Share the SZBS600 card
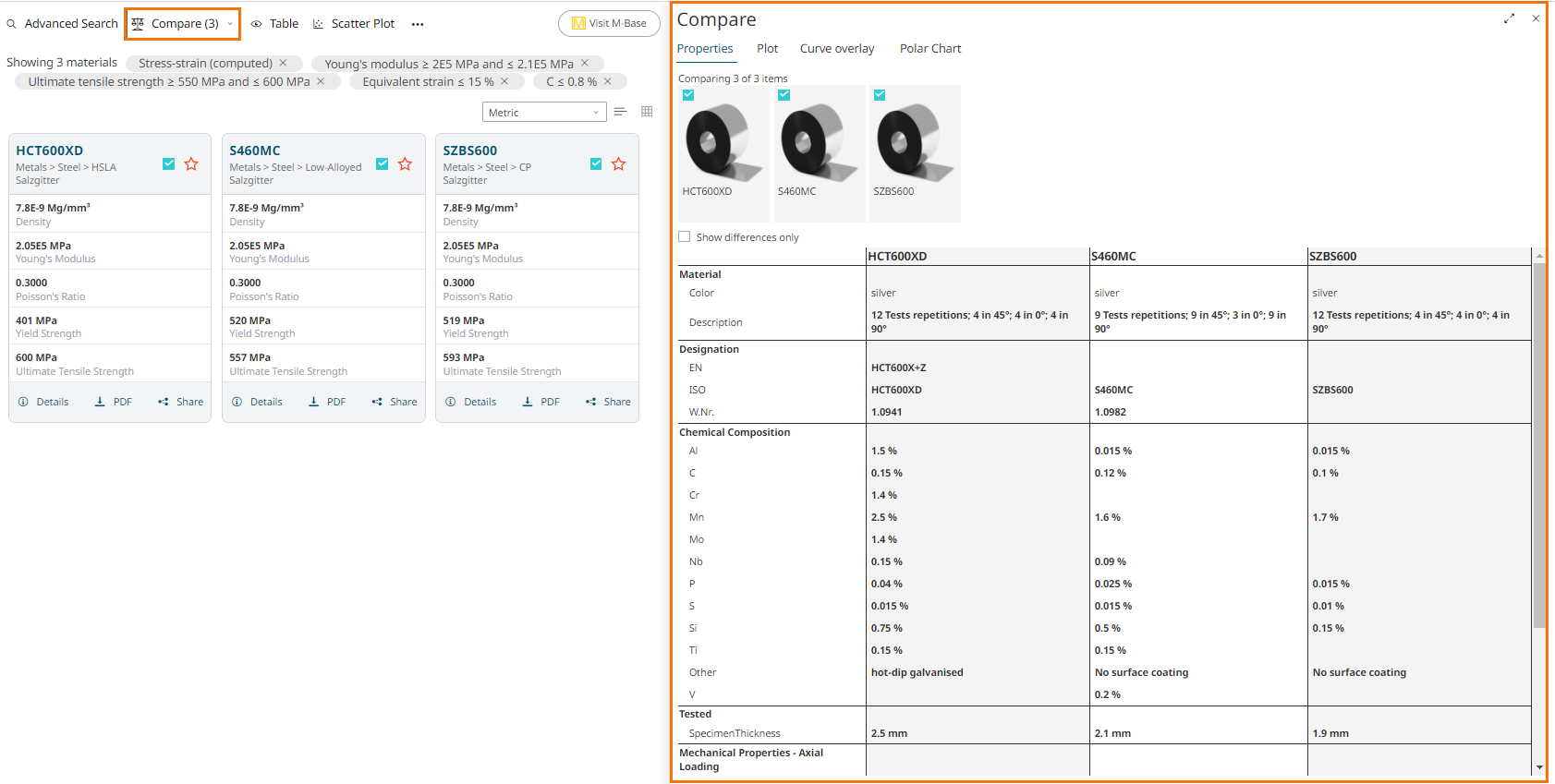The height and width of the screenshot is (784, 1555). click(x=608, y=402)
